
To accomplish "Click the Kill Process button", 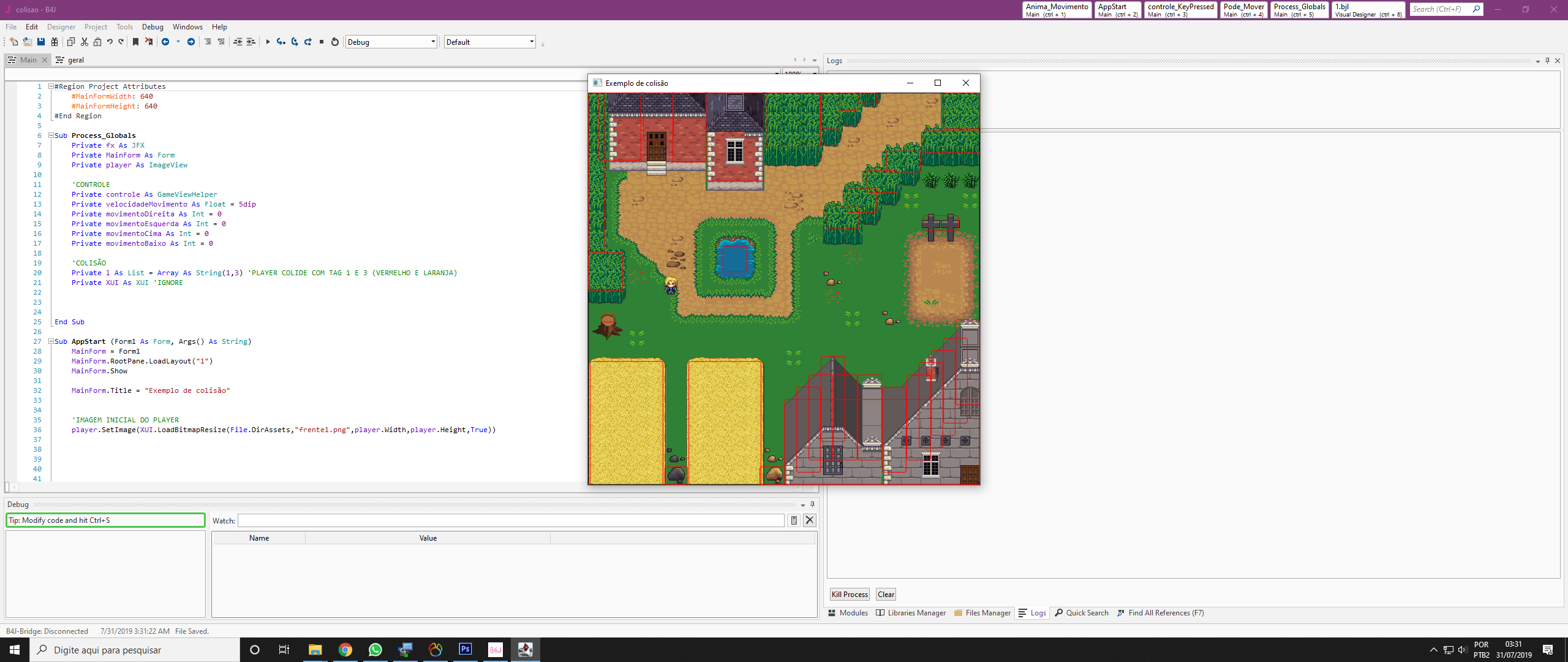I will point(849,594).
